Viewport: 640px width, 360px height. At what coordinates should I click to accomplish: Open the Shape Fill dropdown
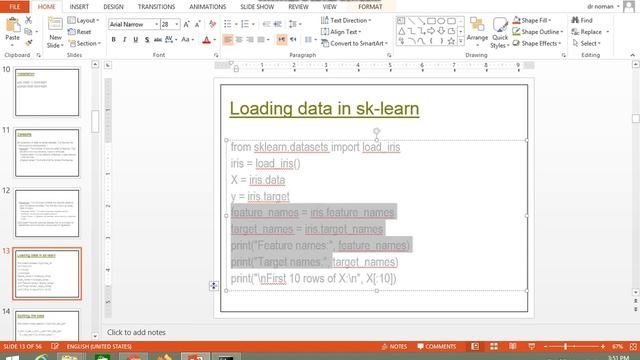(532, 20)
